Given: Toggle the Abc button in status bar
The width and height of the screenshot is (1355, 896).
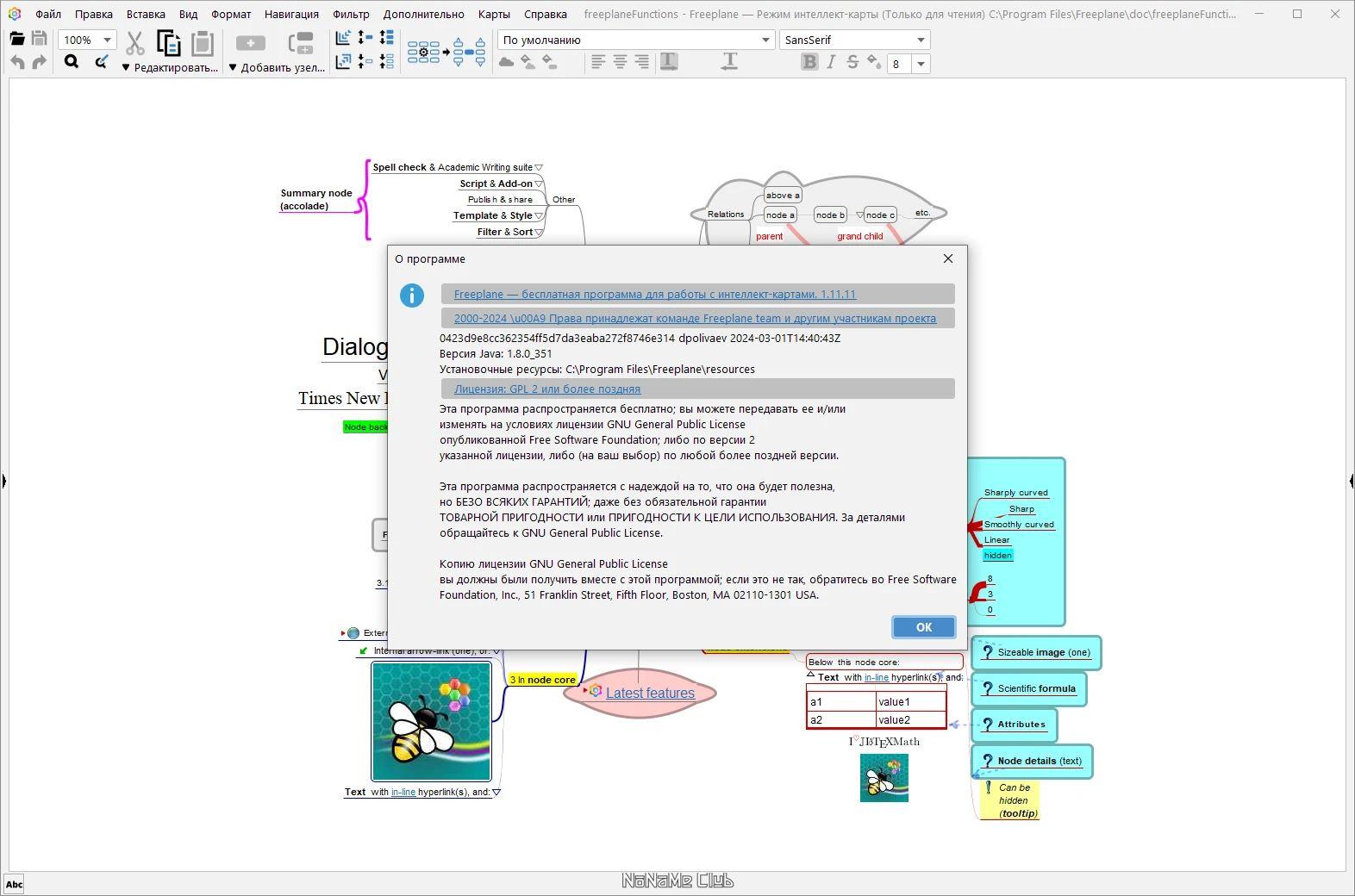Looking at the screenshot, I should pos(14,884).
